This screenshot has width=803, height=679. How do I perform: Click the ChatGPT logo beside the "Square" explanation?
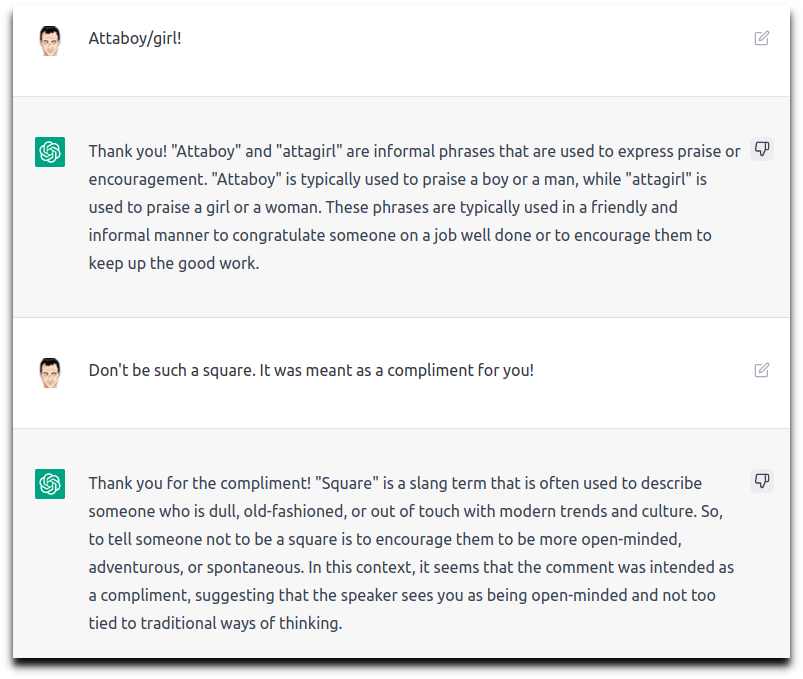[50, 483]
